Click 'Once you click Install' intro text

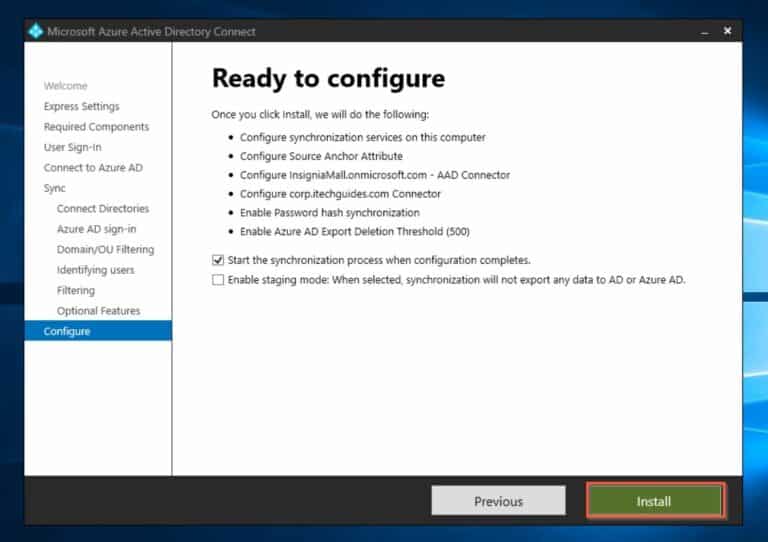tap(320, 115)
